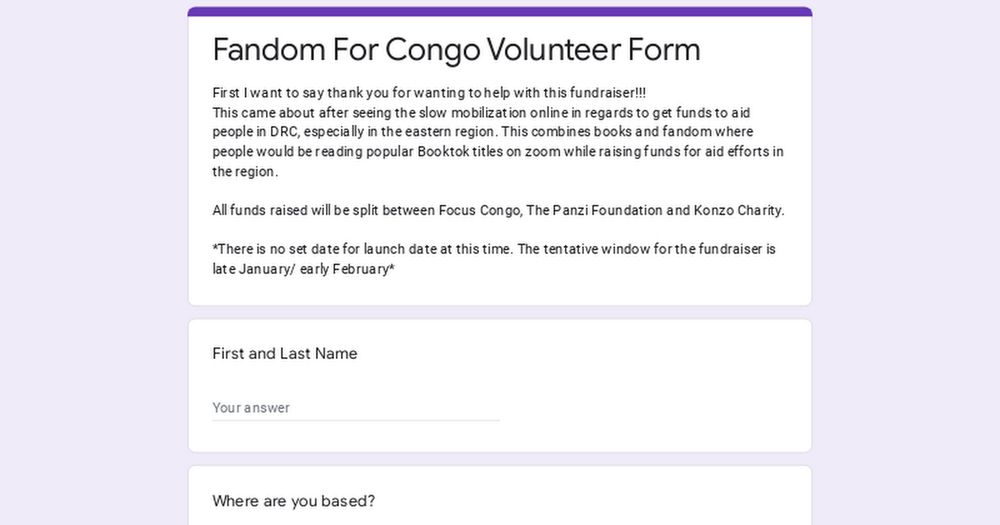Viewport: 1000px width, 525px height.
Task: Click the 'This came about after seeing' line
Action: tap(481, 113)
